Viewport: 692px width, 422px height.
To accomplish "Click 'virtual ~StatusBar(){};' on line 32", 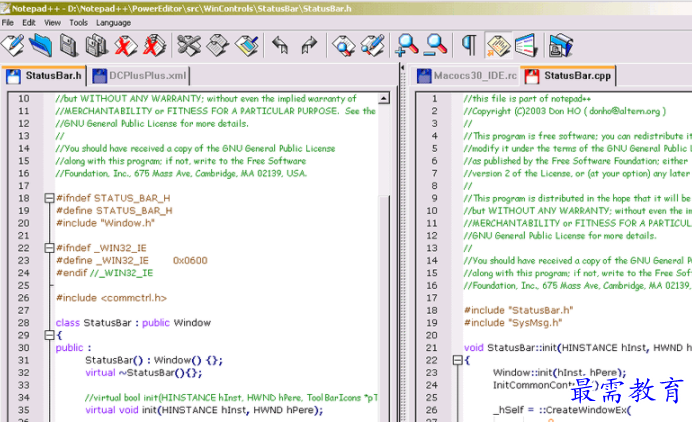I will click(144, 373).
